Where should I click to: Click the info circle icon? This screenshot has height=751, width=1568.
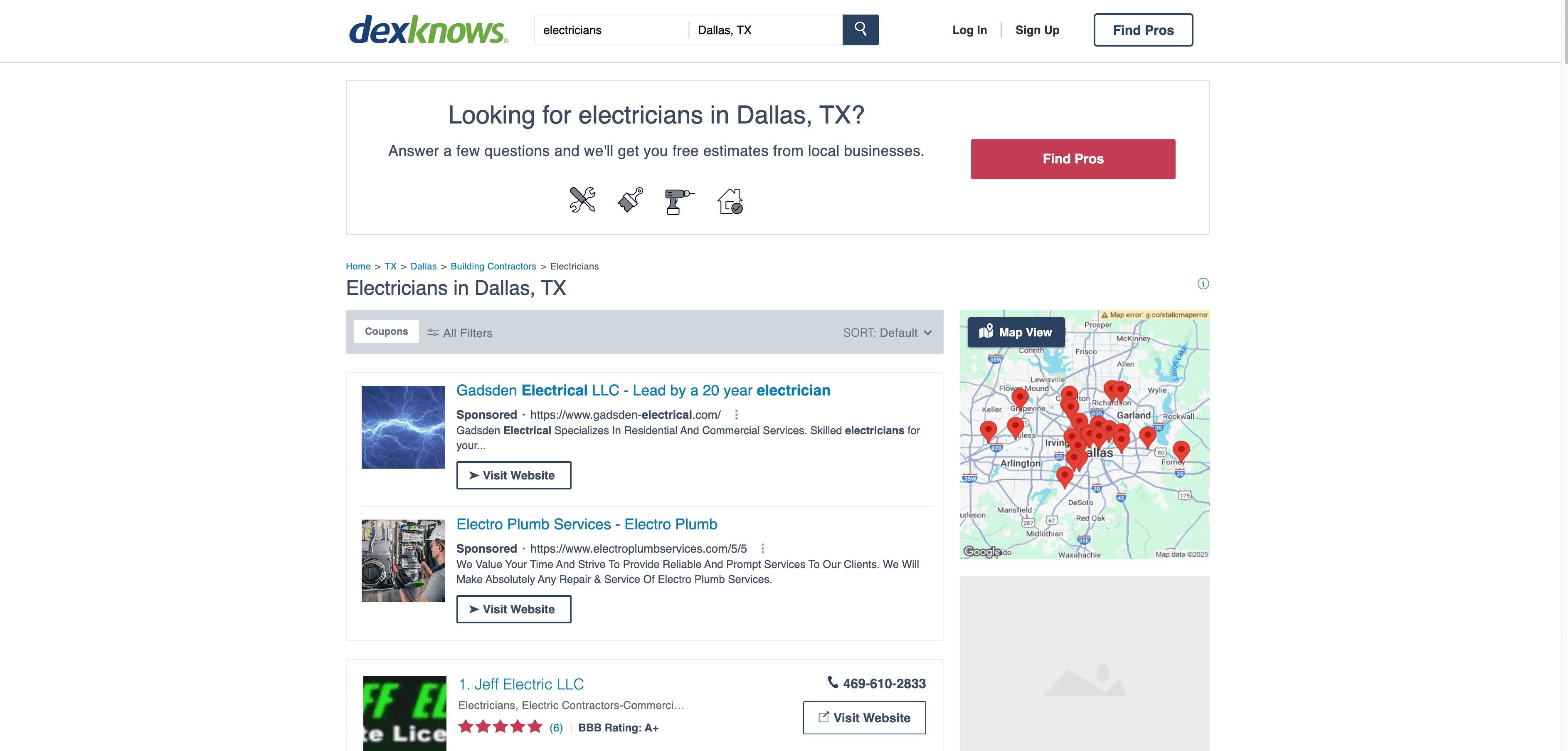coord(1203,284)
